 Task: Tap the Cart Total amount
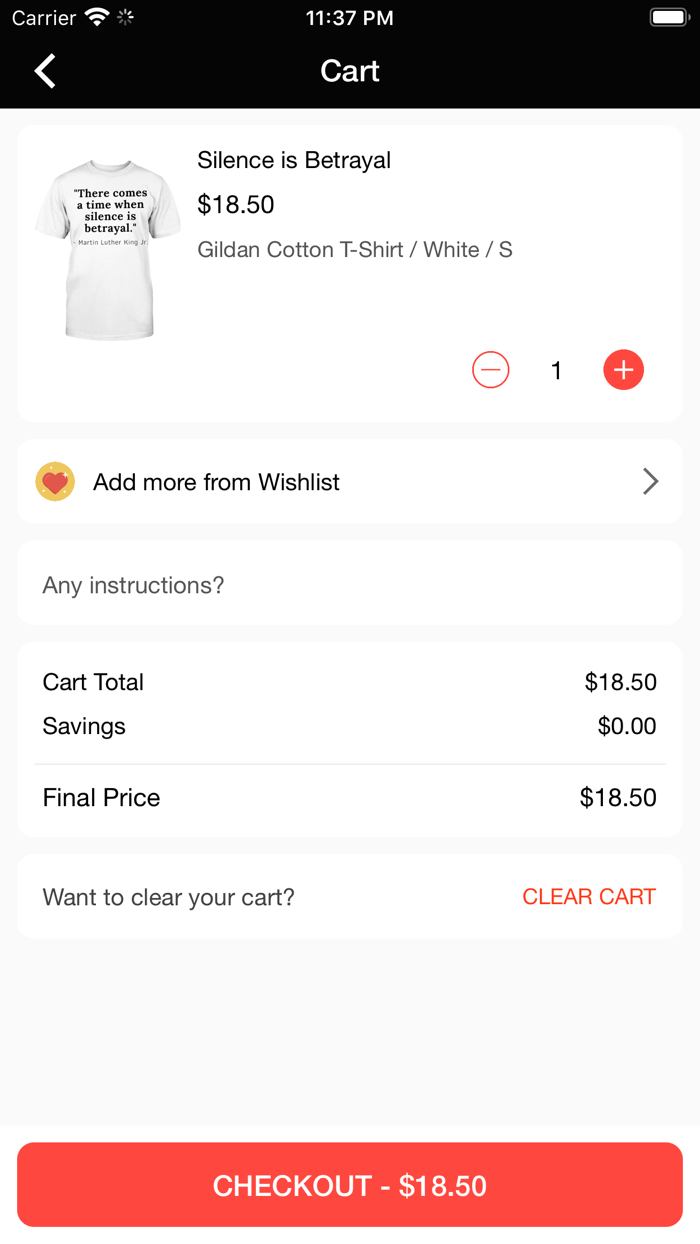click(x=620, y=682)
